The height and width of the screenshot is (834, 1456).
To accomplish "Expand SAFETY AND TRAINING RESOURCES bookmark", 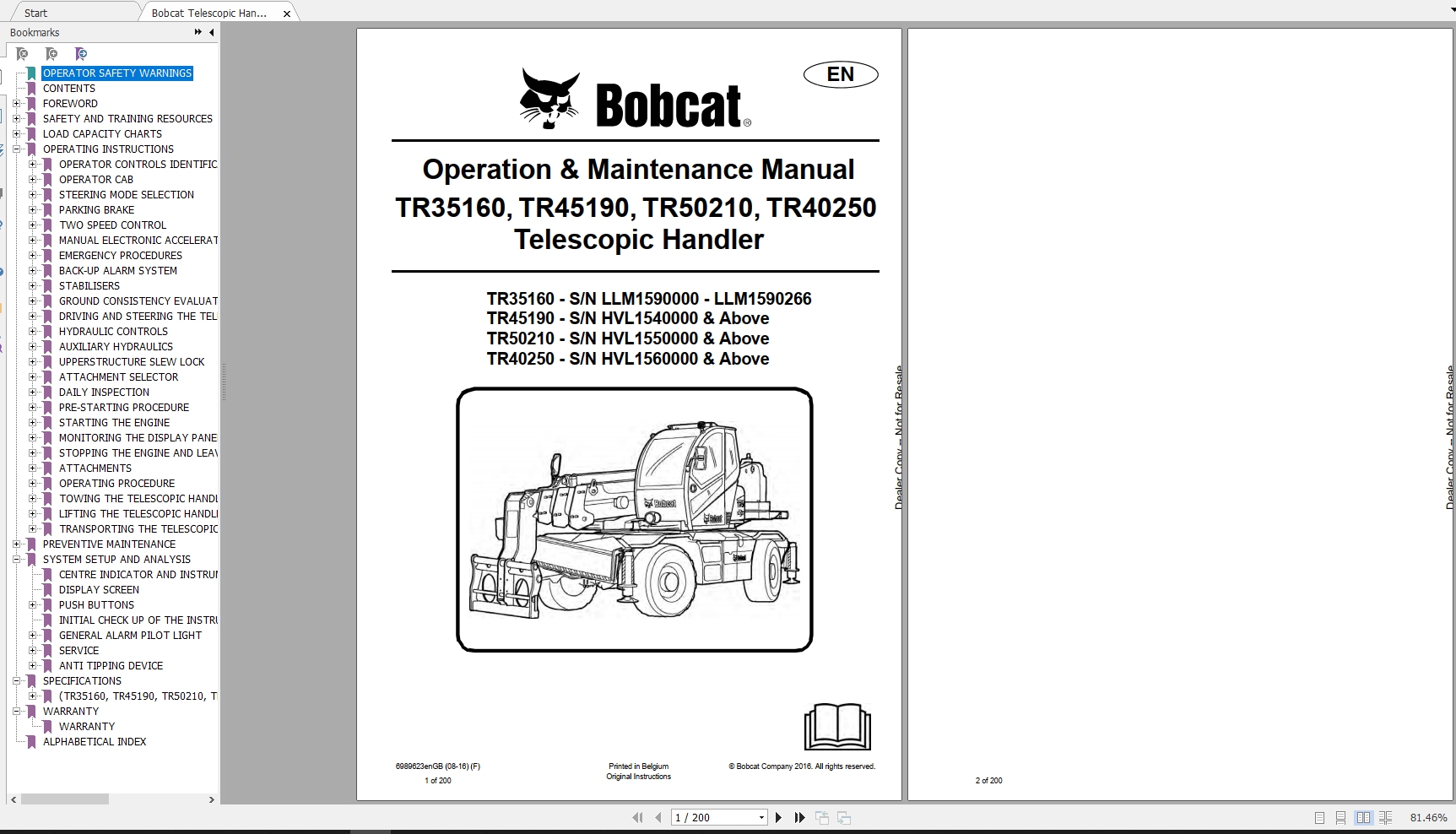I will [16, 119].
